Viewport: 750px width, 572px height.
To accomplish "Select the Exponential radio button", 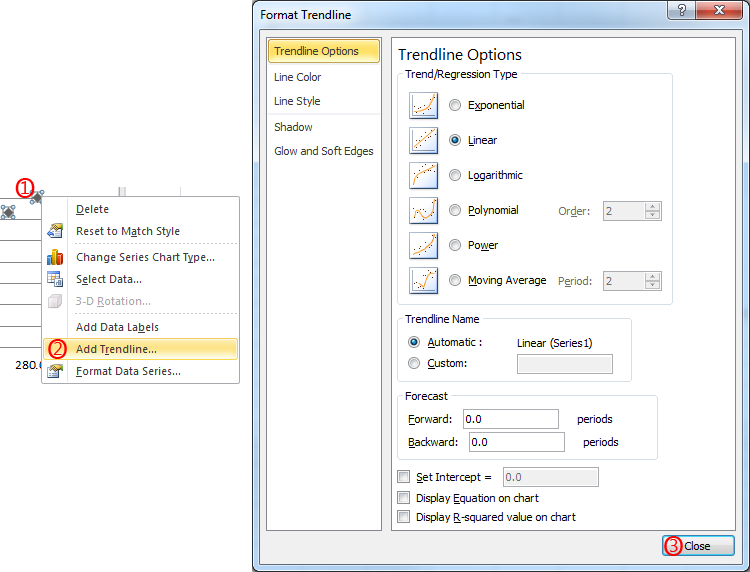I will (455, 105).
